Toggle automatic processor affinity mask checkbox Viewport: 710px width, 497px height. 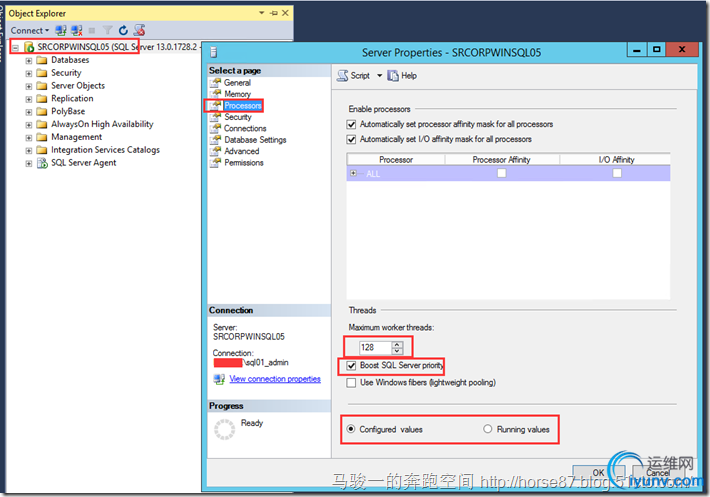351,124
